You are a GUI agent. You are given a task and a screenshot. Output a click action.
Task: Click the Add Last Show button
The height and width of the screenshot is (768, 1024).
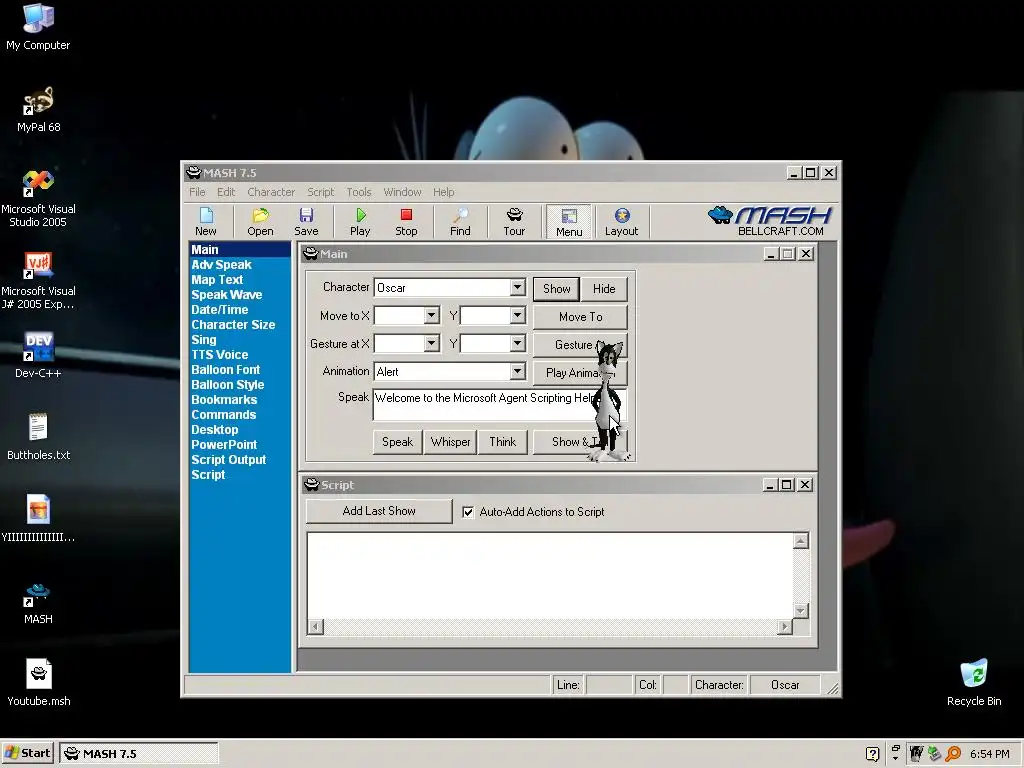[379, 511]
